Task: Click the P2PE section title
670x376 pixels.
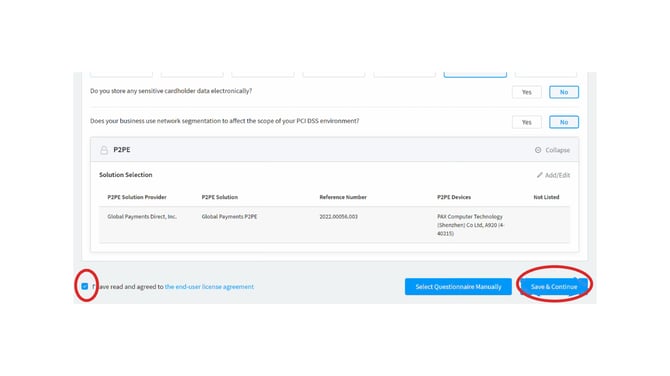Action: tap(122, 150)
